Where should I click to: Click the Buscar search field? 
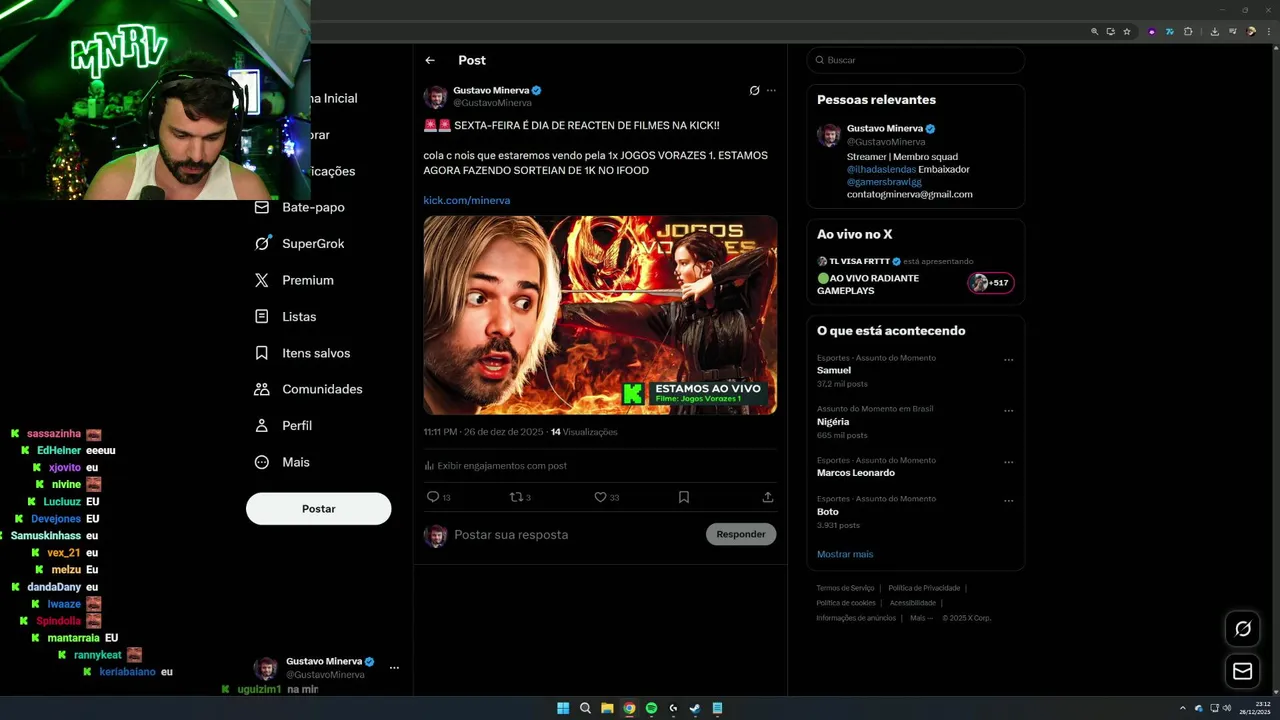coord(916,60)
